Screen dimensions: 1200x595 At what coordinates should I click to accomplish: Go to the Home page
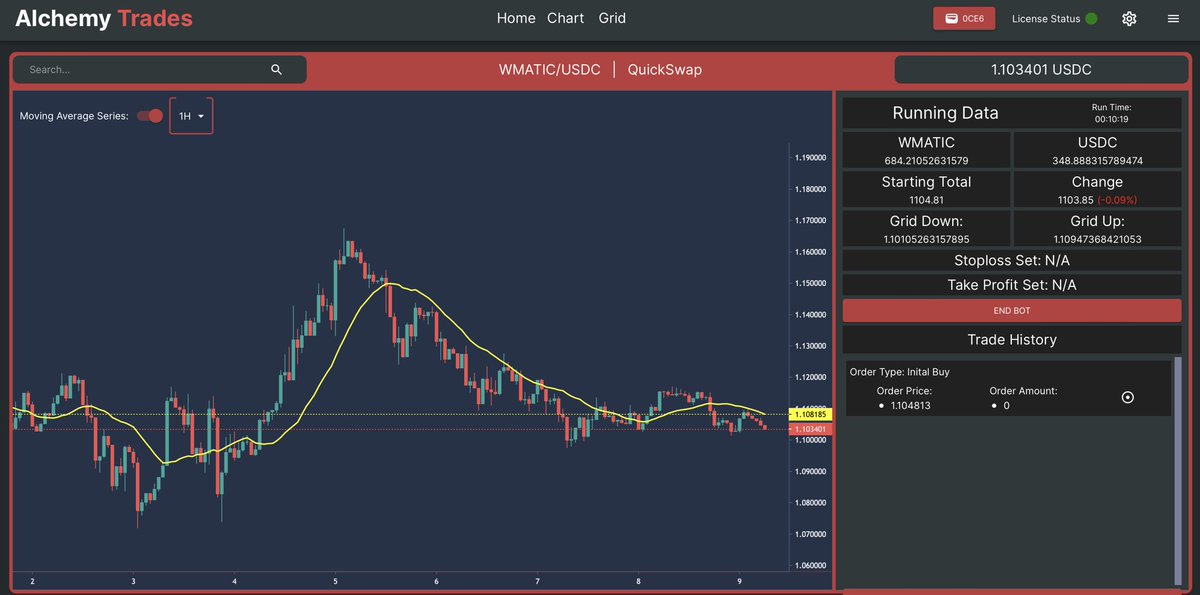[x=516, y=18]
